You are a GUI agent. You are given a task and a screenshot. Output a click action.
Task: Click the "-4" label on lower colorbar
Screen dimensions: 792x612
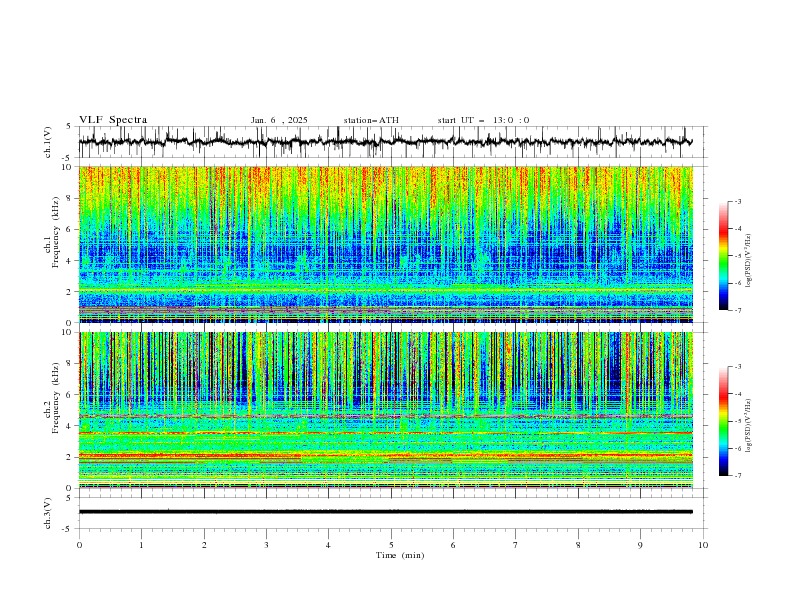[x=738, y=394]
